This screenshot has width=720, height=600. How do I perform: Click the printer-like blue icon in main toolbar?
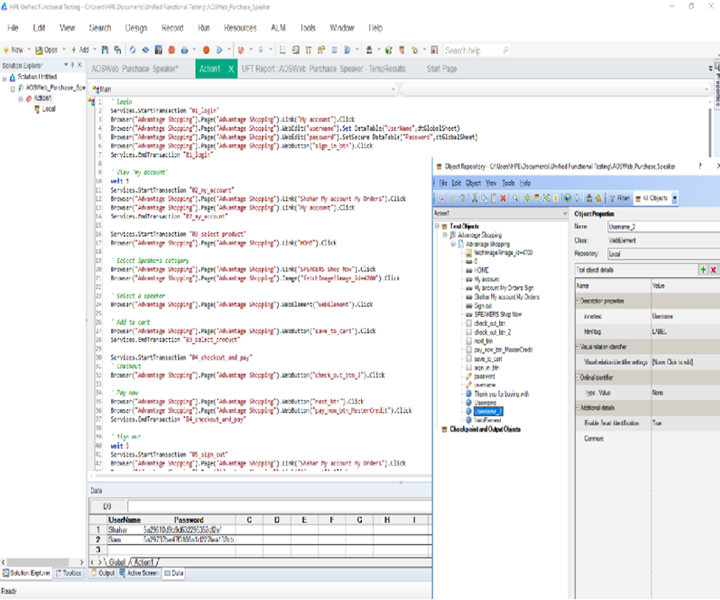[185, 50]
